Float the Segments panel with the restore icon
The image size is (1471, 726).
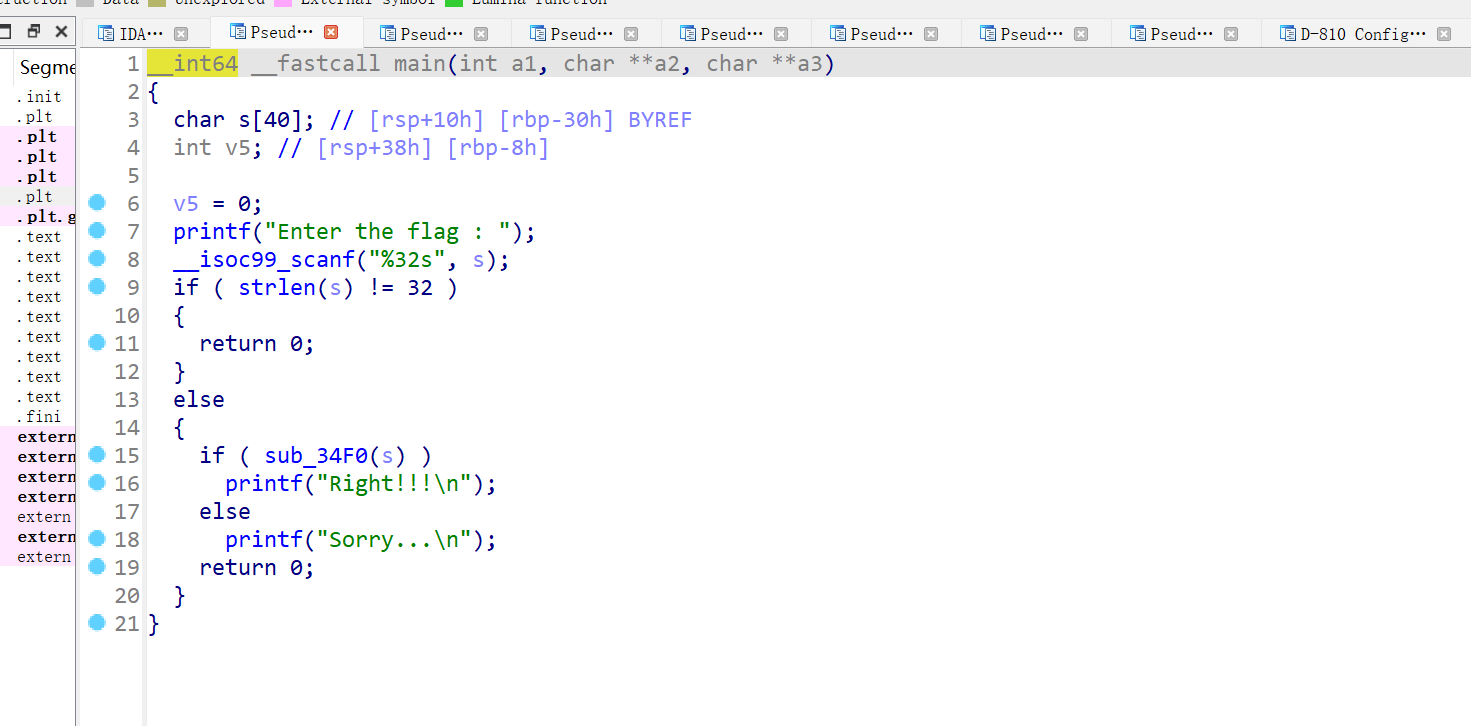34,32
